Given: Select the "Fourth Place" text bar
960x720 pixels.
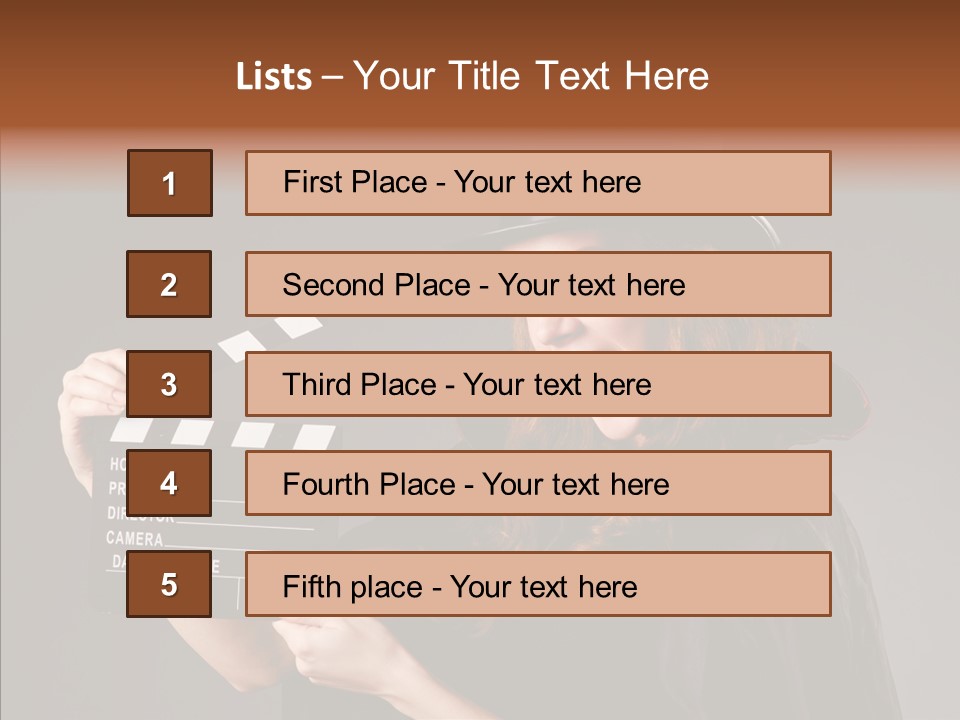Looking at the screenshot, I should pyautogui.click(x=538, y=483).
